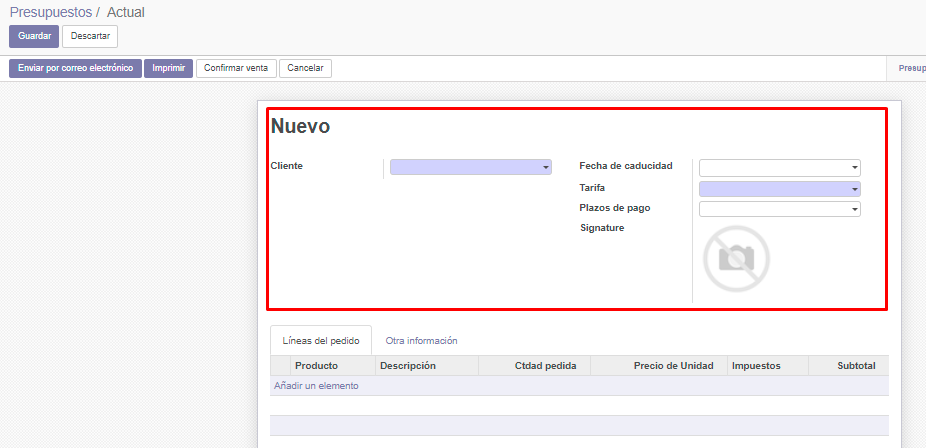Send quote with Enviar por correo electrónico

75,68
